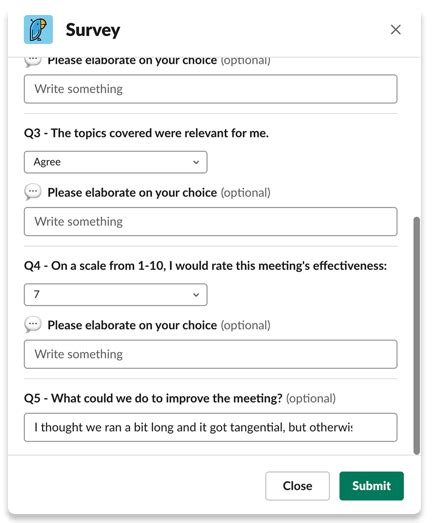Focus the Q4 elaboration Write something field
This screenshot has height=523, width=432.
point(210,354)
